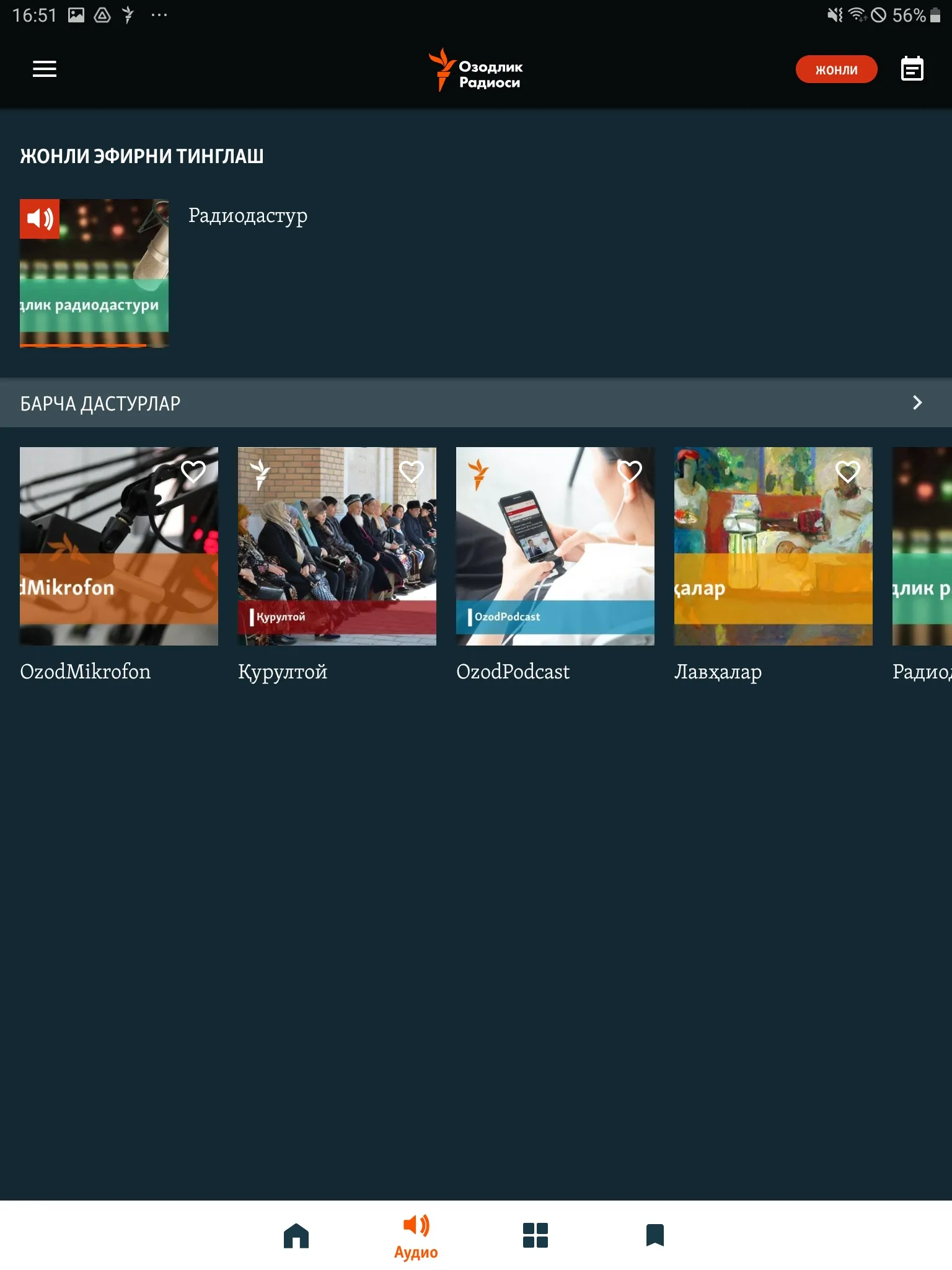The image size is (952, 1270).
Task: Select the Қурултой title label
Action: pyautogui.click(x=283, y=672)
